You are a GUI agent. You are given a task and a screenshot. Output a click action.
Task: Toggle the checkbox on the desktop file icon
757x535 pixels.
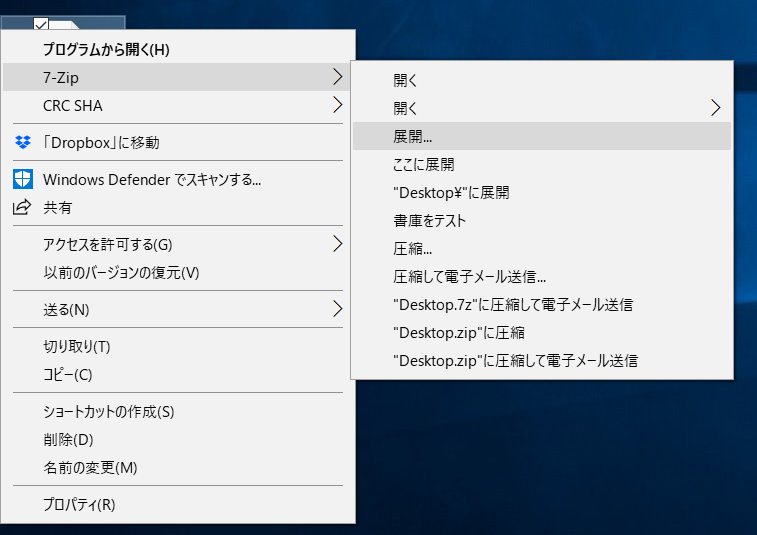[x=41, y=24]
